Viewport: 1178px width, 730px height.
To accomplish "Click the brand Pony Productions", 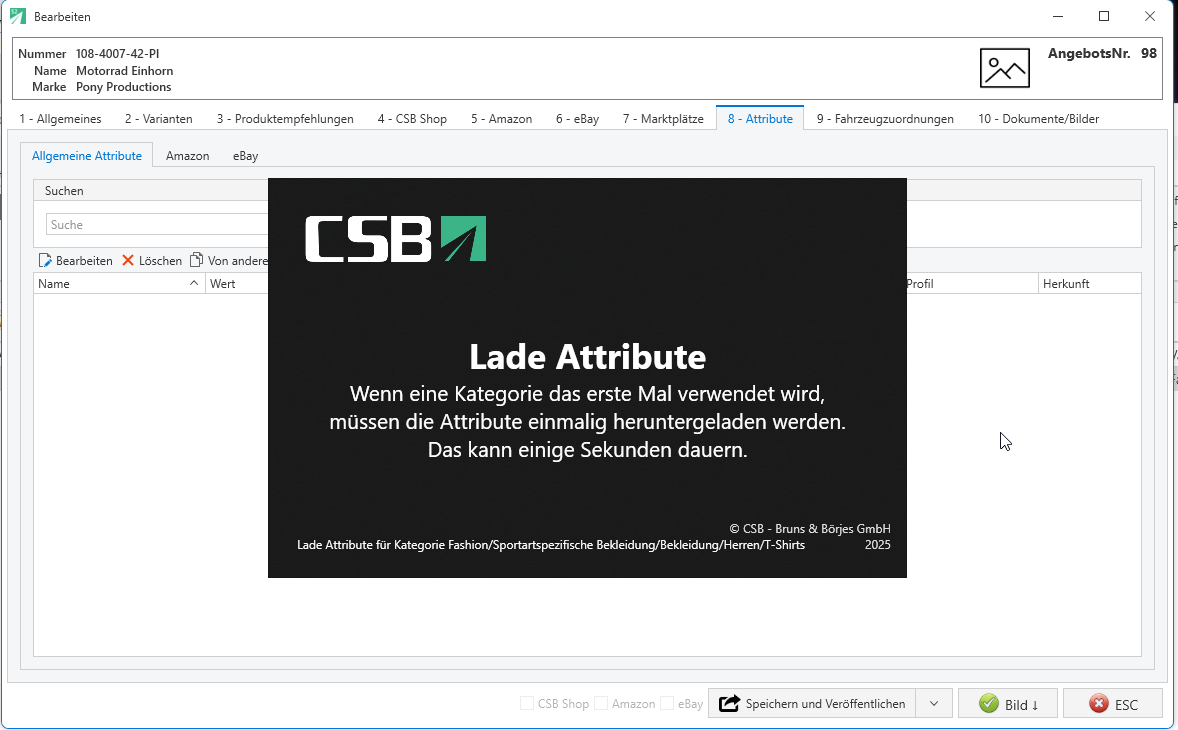I will point(124,87).
